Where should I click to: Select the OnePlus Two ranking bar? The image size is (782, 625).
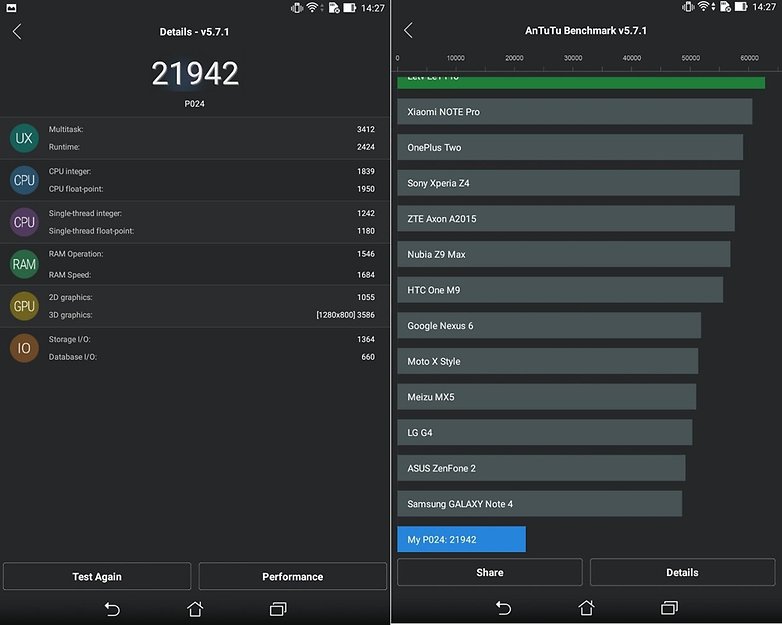pyautogui.click(x=570, y=147)
